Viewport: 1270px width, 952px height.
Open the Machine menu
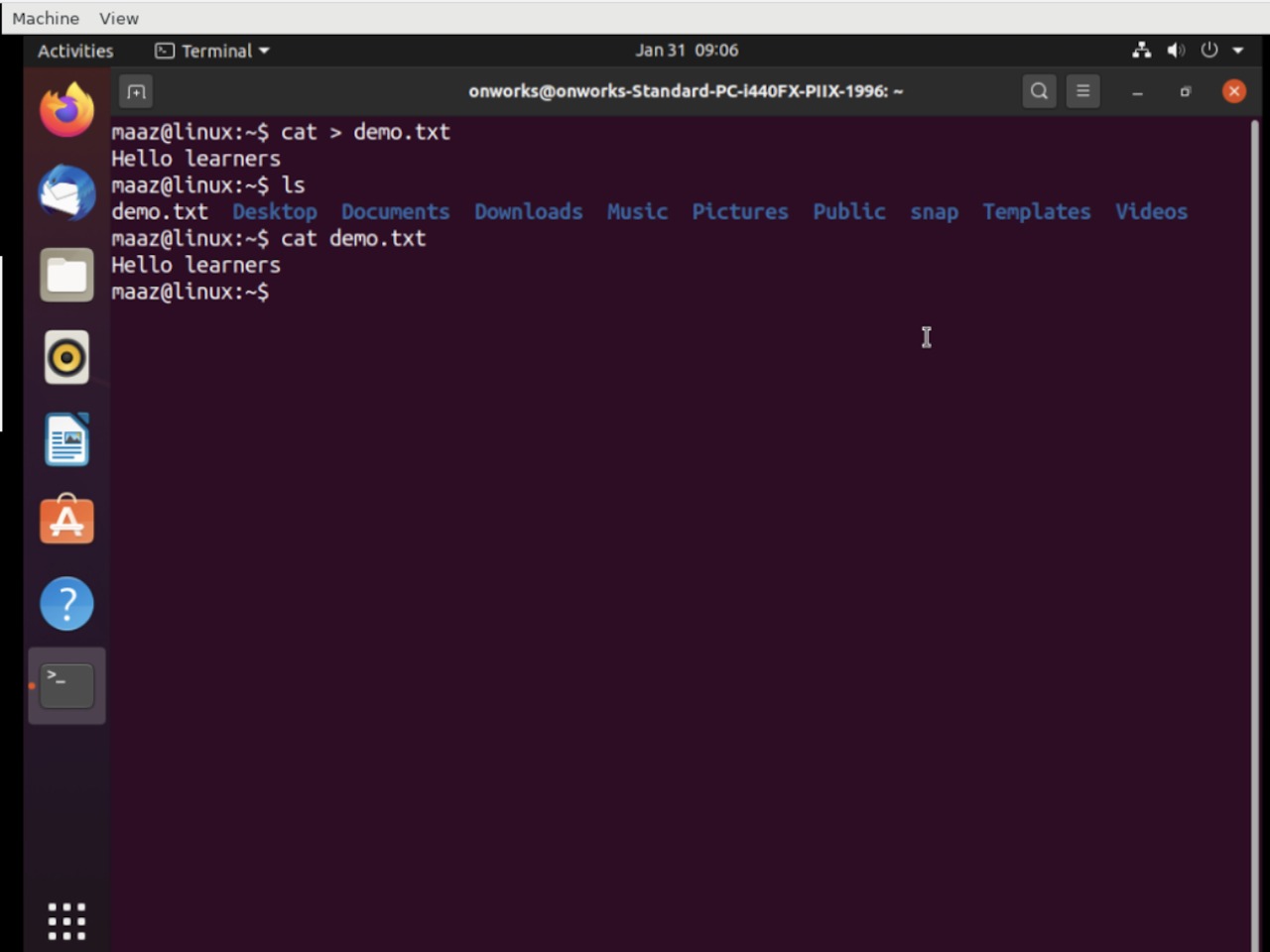(46, 18)
